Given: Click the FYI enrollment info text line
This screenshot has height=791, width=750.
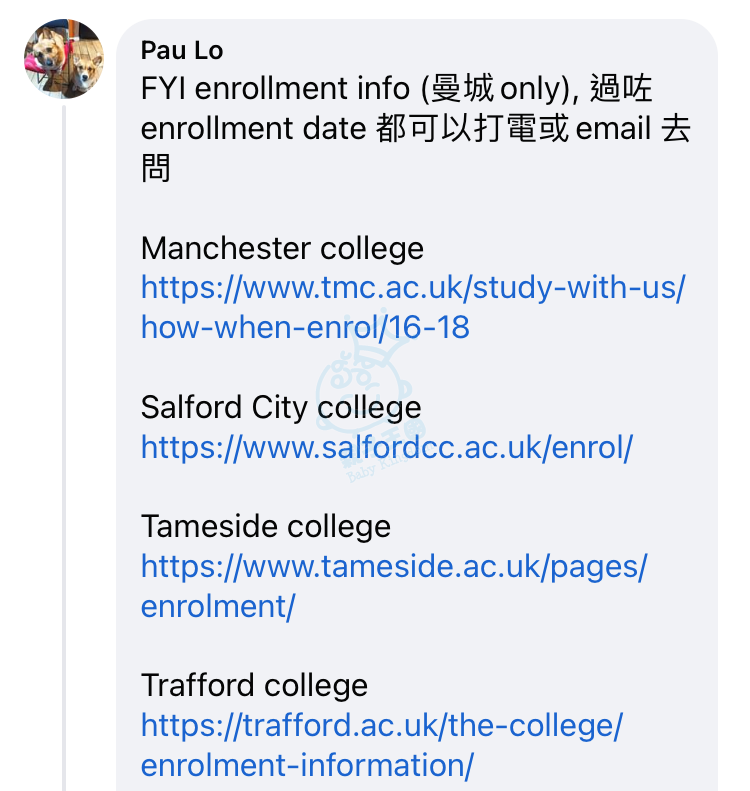Looking at the screenshot, I should pos(396,89).
